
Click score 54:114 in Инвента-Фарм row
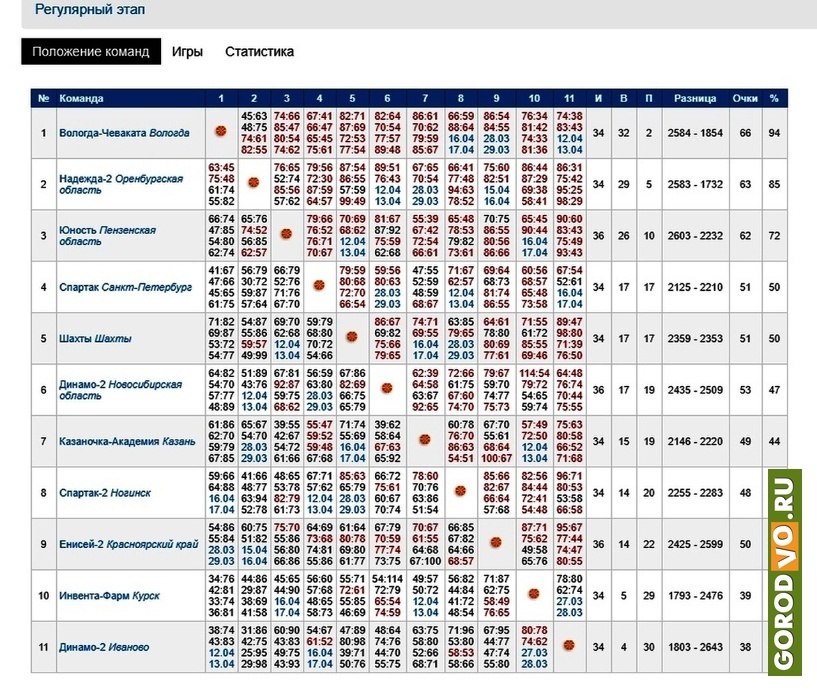[387, 579]
